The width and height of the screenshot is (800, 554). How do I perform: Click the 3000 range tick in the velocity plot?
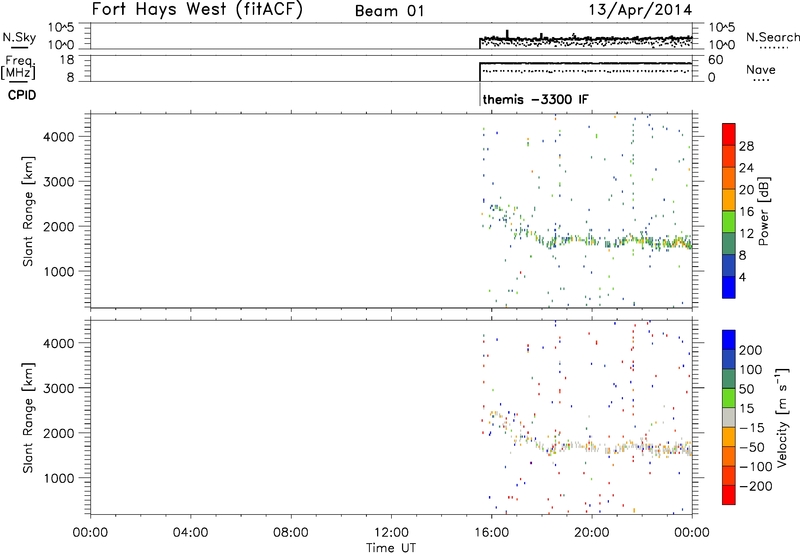click(59, 388)
